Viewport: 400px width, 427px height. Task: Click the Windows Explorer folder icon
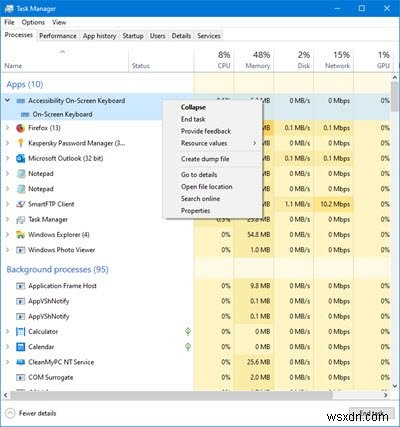tap(21, 235)
